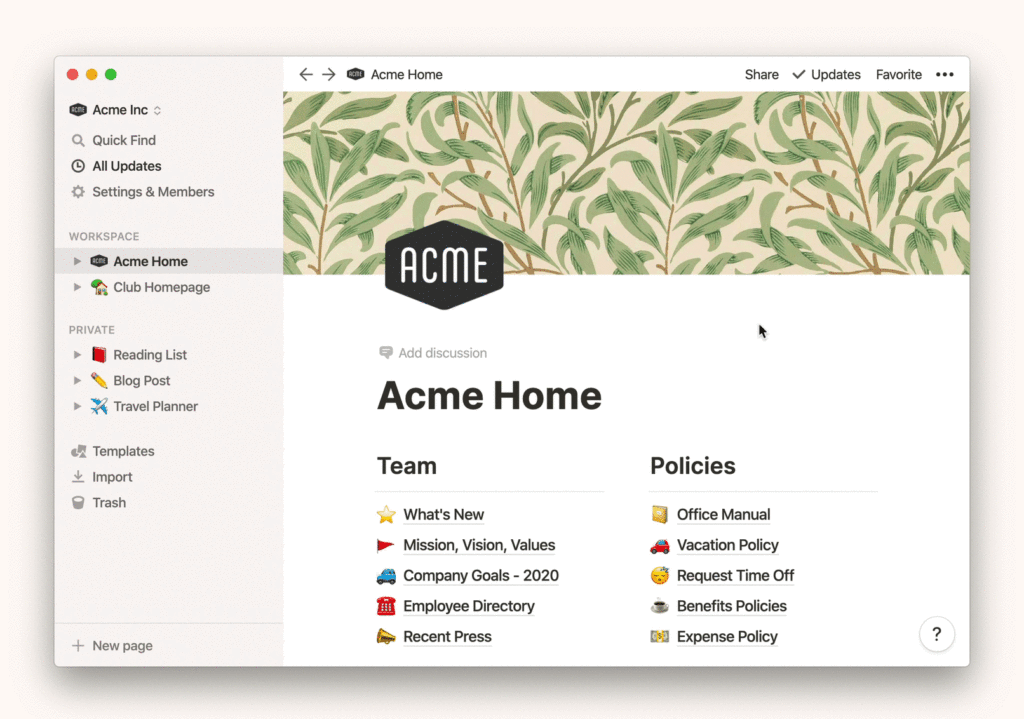Open the question mark help button
Viewport: 1024px width, 719px height.
click(936, 634)
